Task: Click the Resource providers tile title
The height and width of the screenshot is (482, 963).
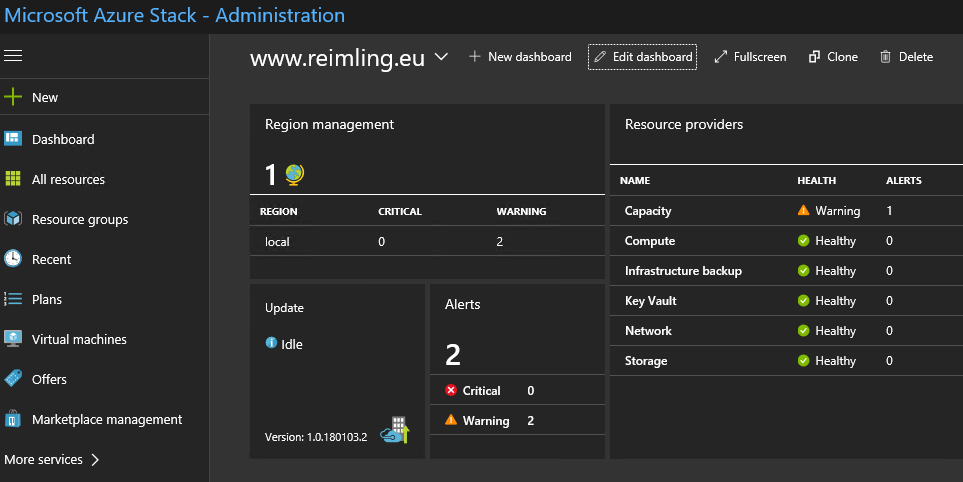Action: point(684,124)
